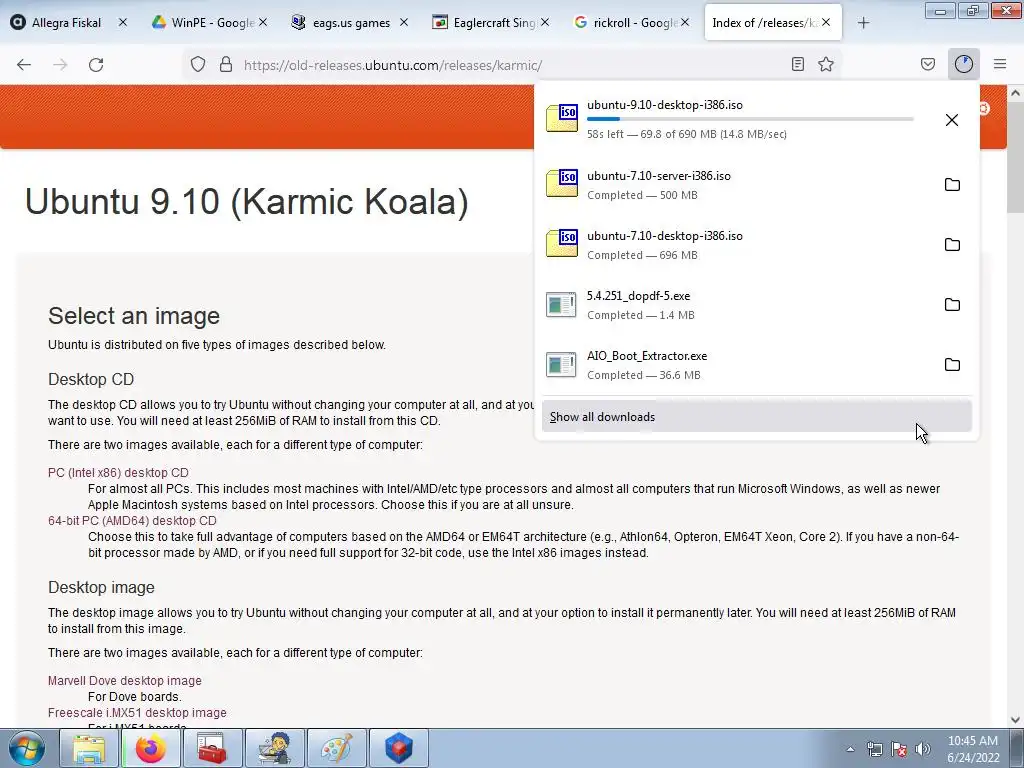
Task: Click ubuntu-7.10-server-i386.iso file icon
Action: (562, 183)
